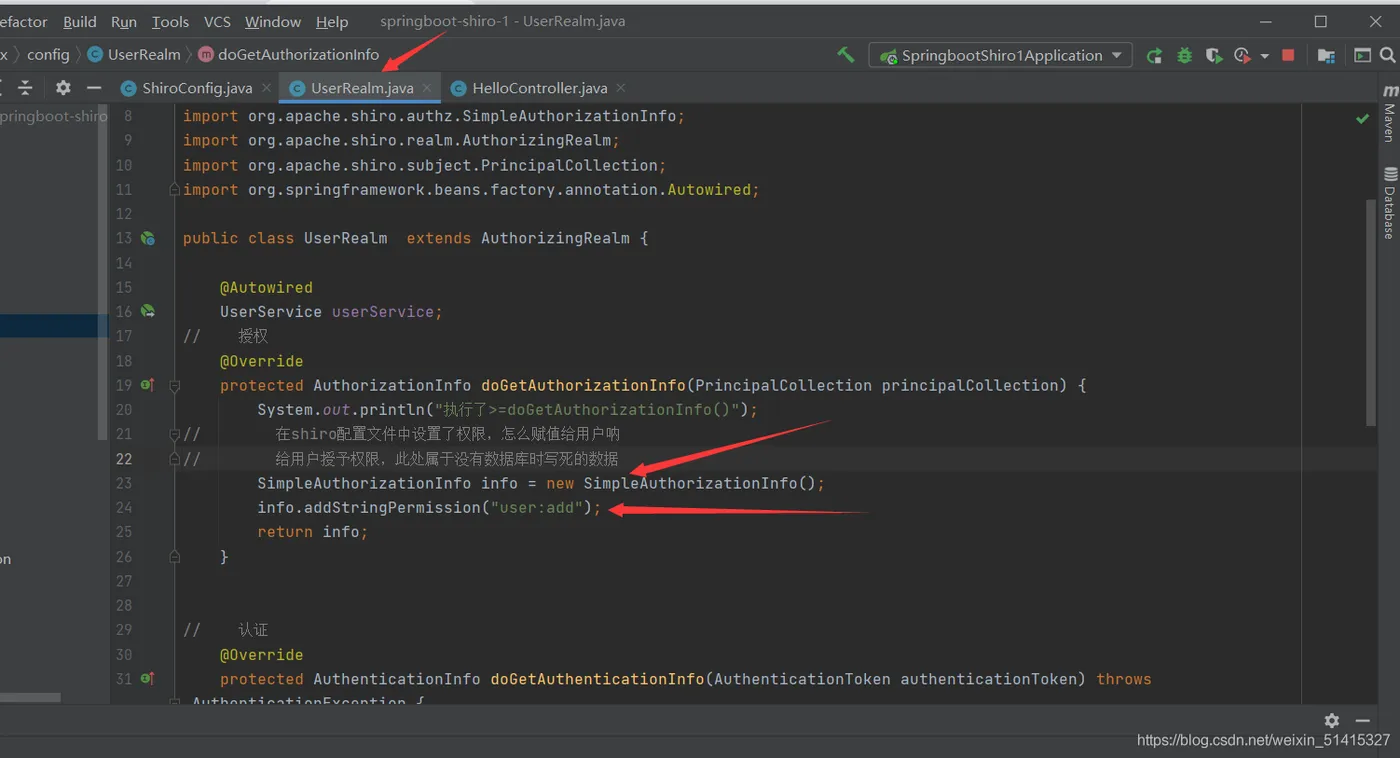Viewport: 1400px width, 758px height.
Task: Open the Build menu
Action: click(x=80, y=21)
